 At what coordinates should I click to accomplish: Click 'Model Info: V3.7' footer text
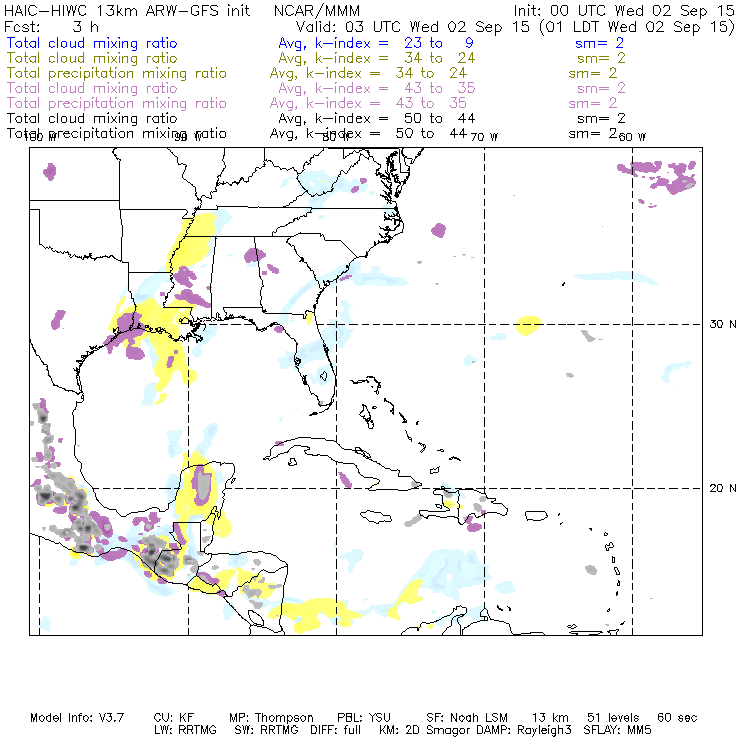coord(77,718)
